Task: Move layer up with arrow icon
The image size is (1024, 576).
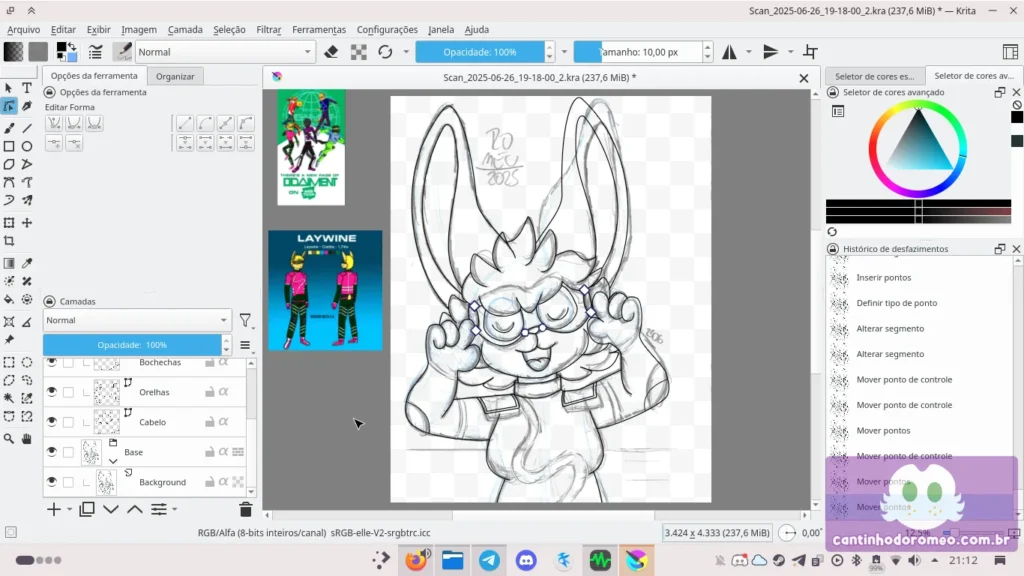Action: (135, 509)
